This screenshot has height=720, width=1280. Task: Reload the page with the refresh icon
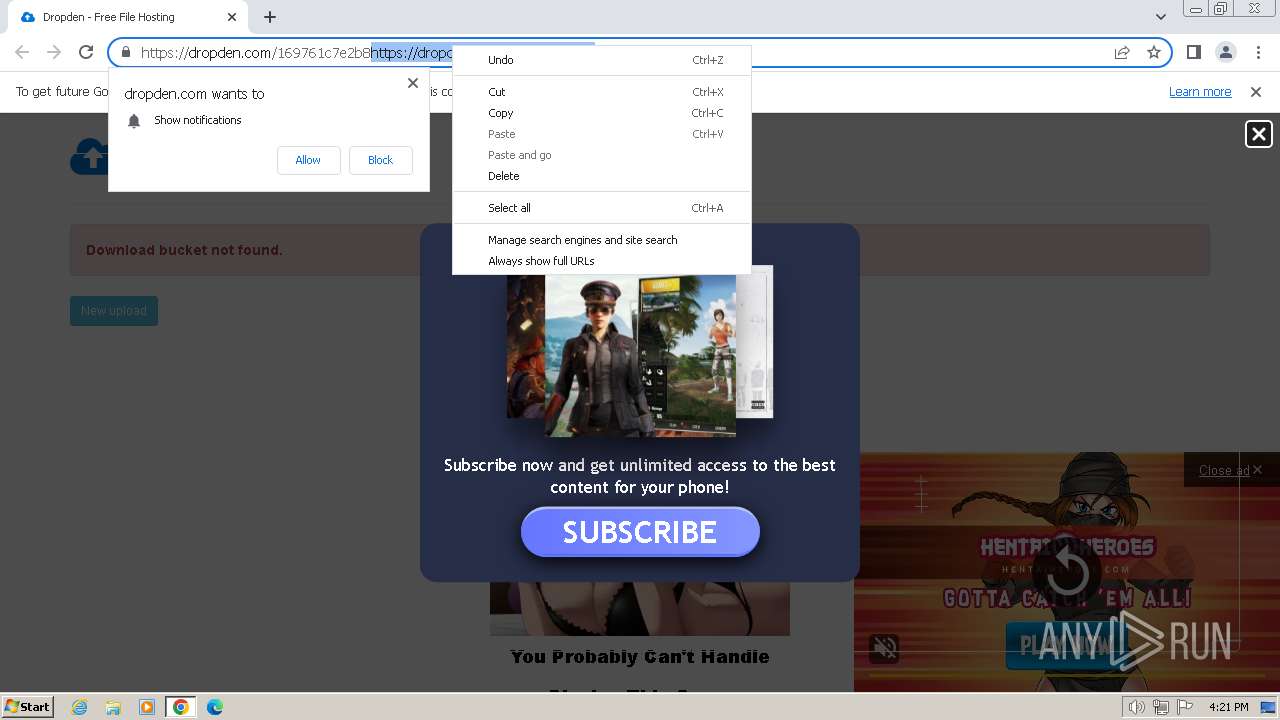pos(86,52)
